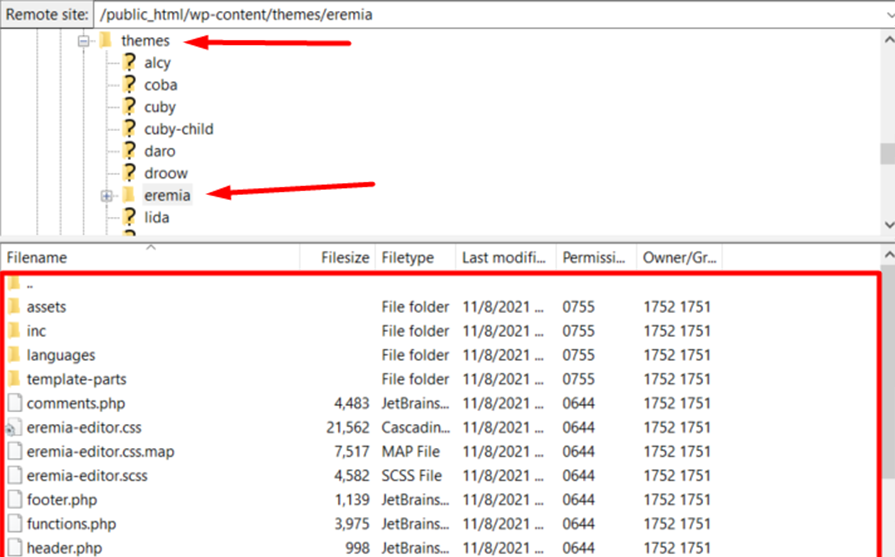Viewport: 895px width, 557px height.
Task: Expand the eremia tree node
Action: pyautogui.click(x=107, y=196)
